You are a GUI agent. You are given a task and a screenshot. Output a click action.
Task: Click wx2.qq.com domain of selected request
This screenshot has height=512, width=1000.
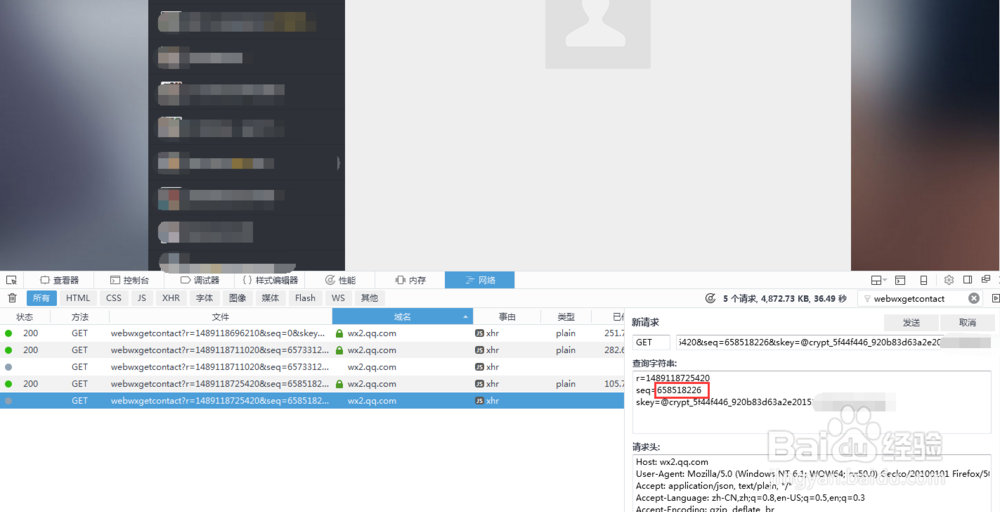point(372,401)
